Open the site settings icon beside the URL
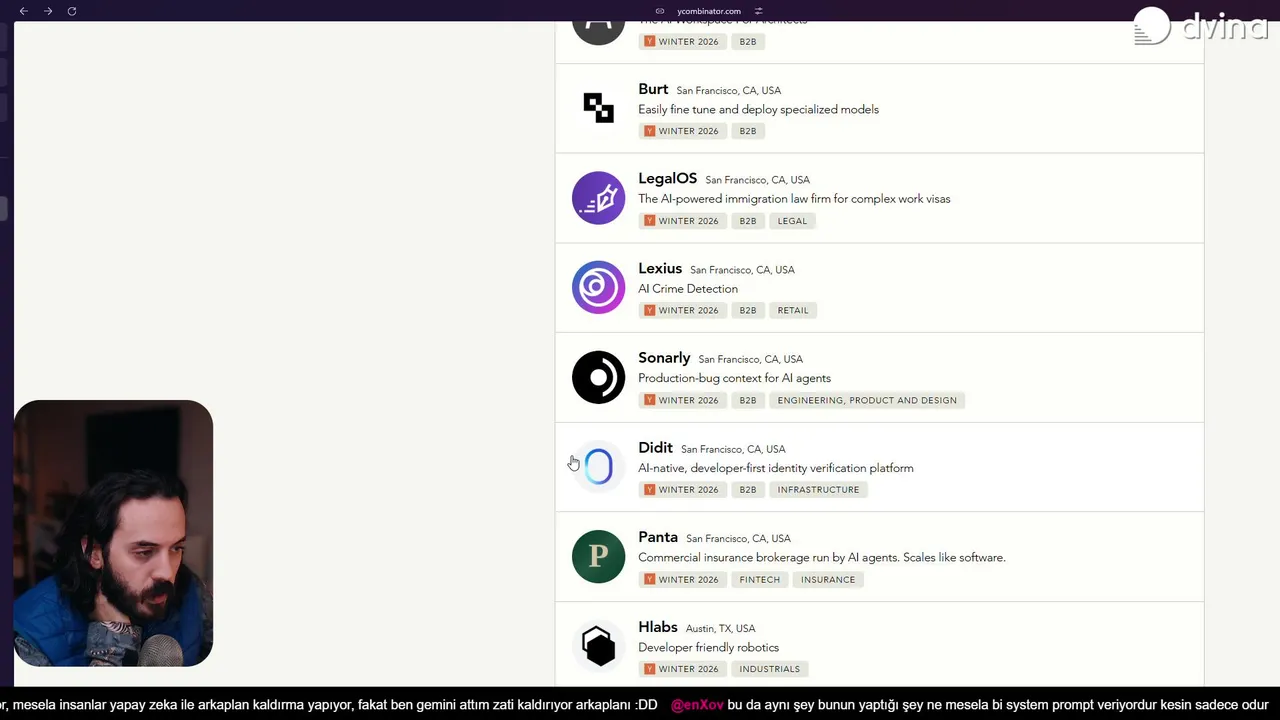1280x720 pixels. point(759,11)
